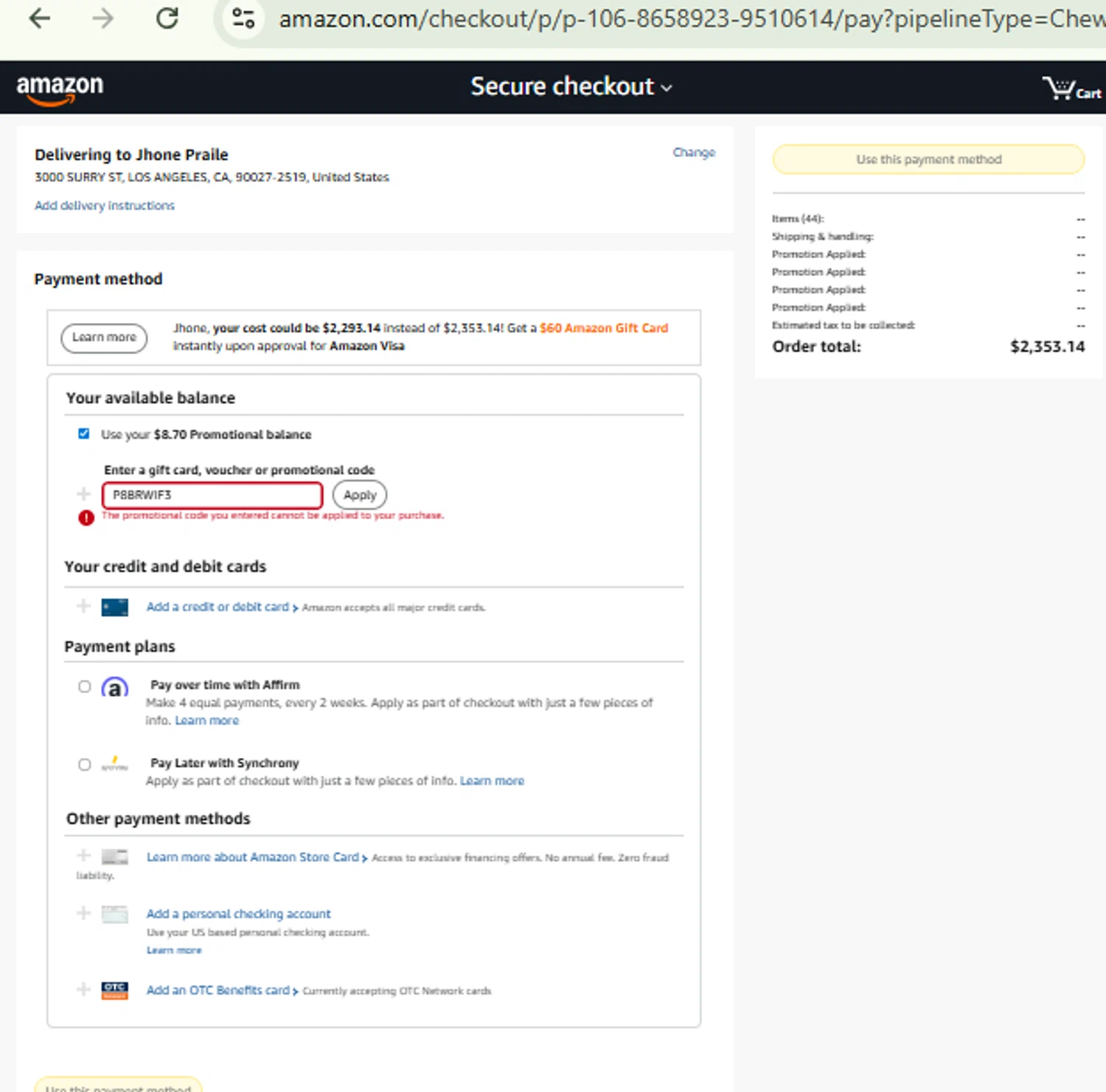Click Change delivery address link
1106x1092 pixels.
[x=693, y=153]
